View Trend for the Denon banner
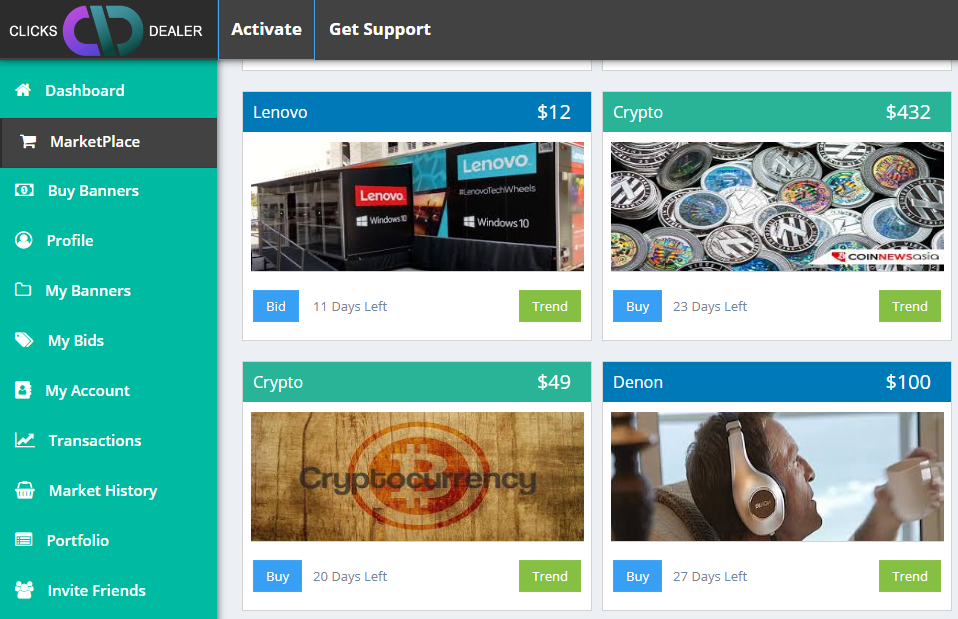The image size is (958, 619). (x=910, y=576)
